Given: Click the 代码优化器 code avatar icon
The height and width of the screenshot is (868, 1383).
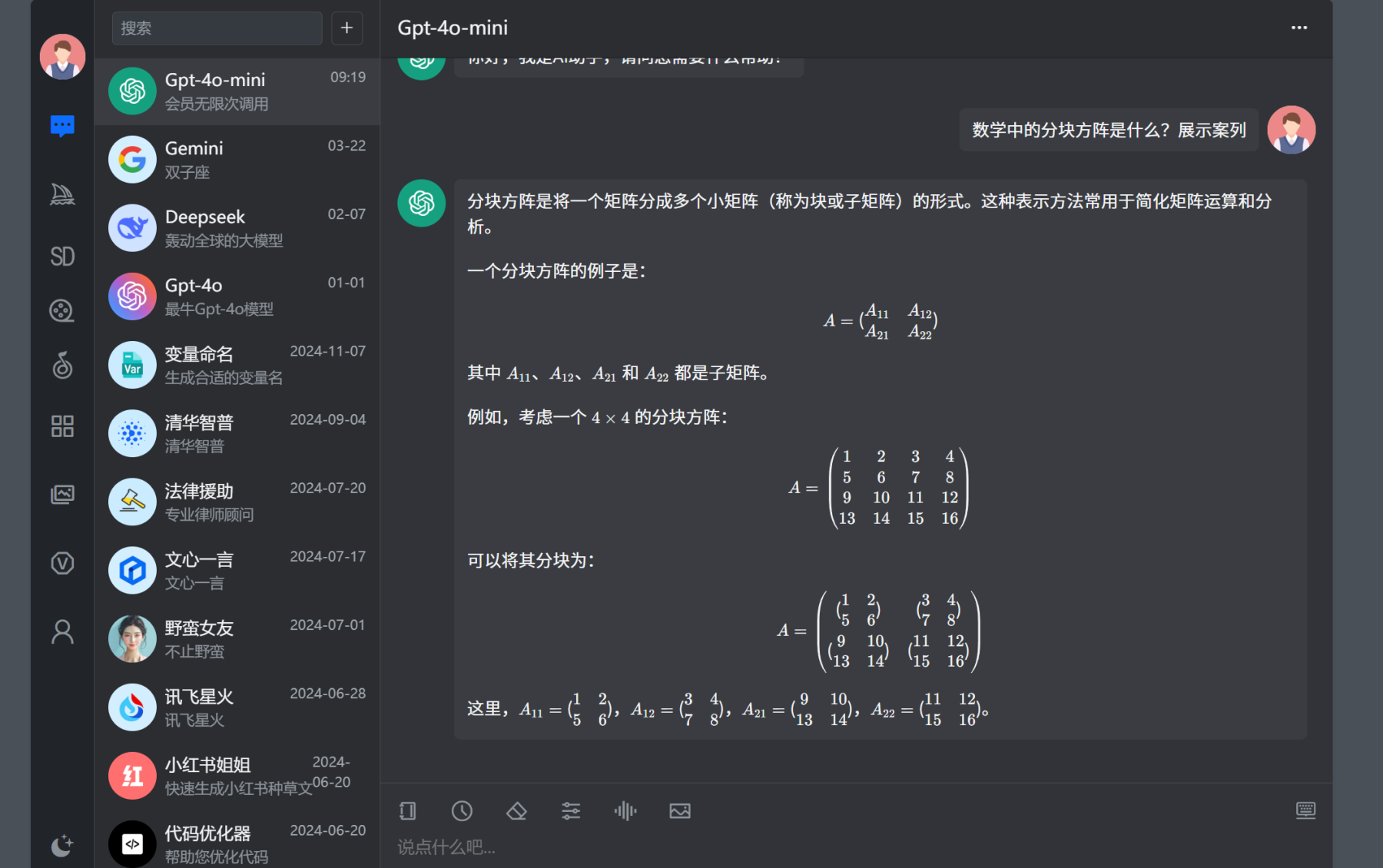Looking at the screenshot, I should [x=132, y=843].
